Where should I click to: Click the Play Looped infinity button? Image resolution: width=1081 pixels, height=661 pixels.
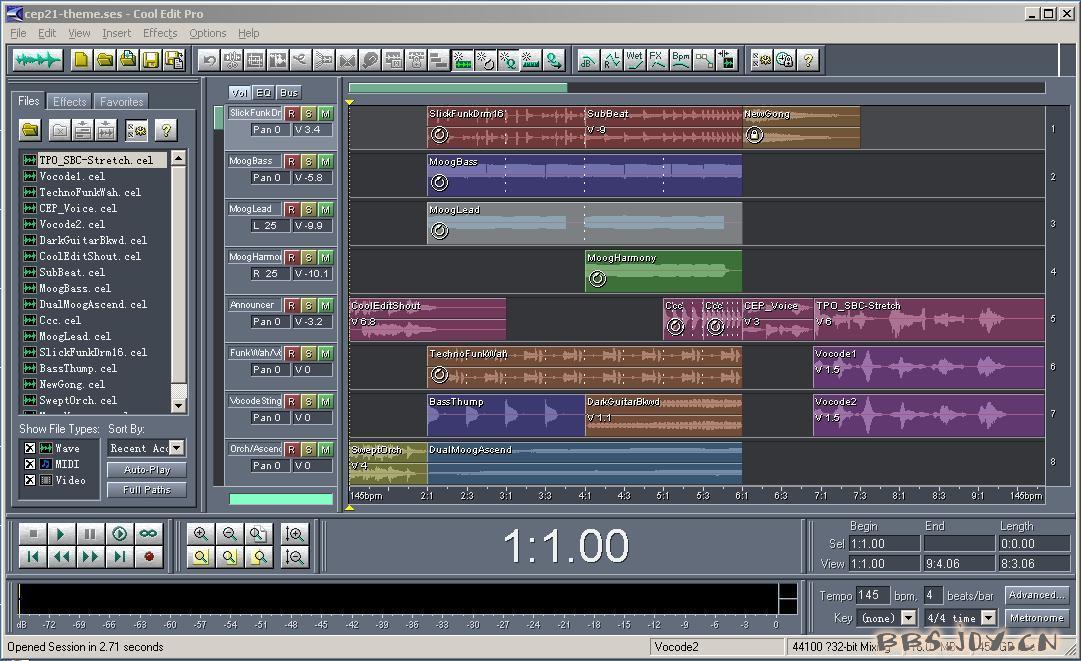[x=148, y=533]
